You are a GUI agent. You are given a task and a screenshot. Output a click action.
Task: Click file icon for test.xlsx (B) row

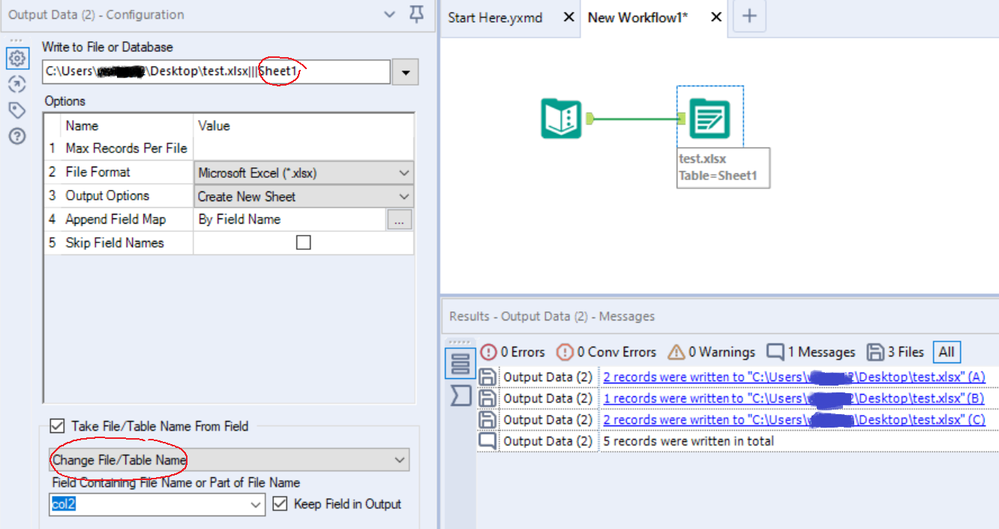(x=487, y=398)
